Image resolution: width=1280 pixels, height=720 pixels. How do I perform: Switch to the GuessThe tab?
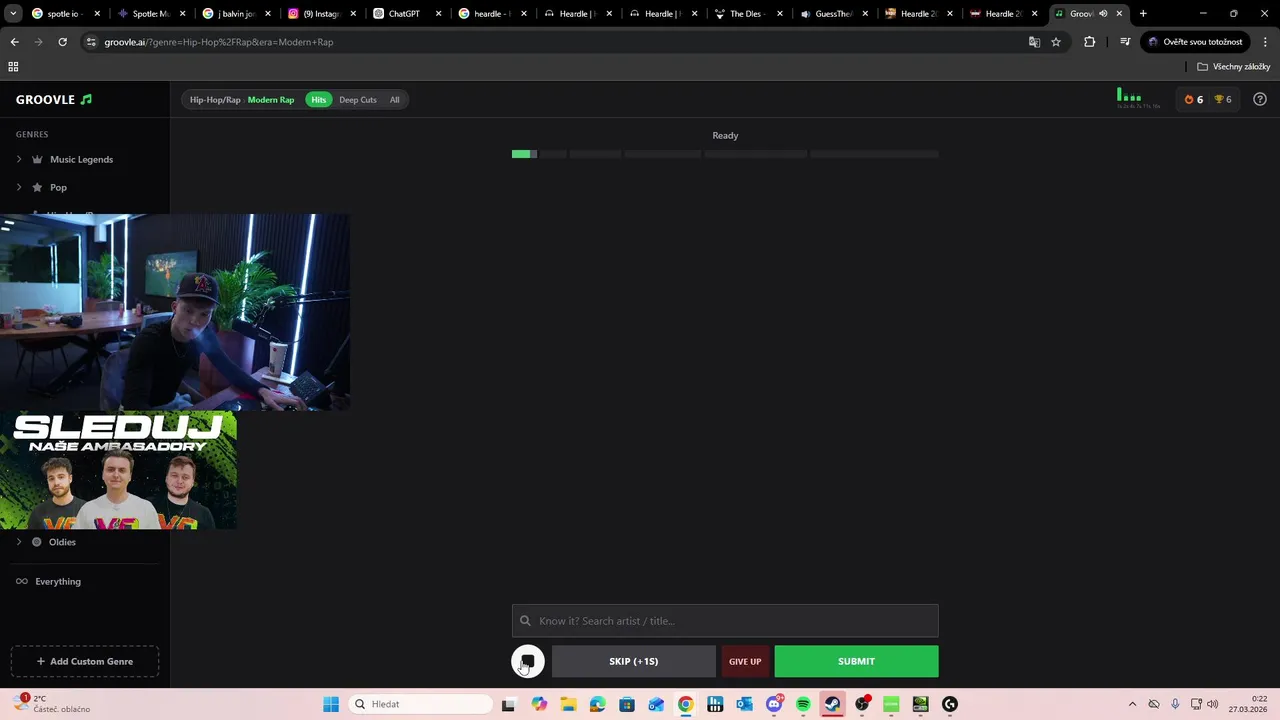(834, 14)
